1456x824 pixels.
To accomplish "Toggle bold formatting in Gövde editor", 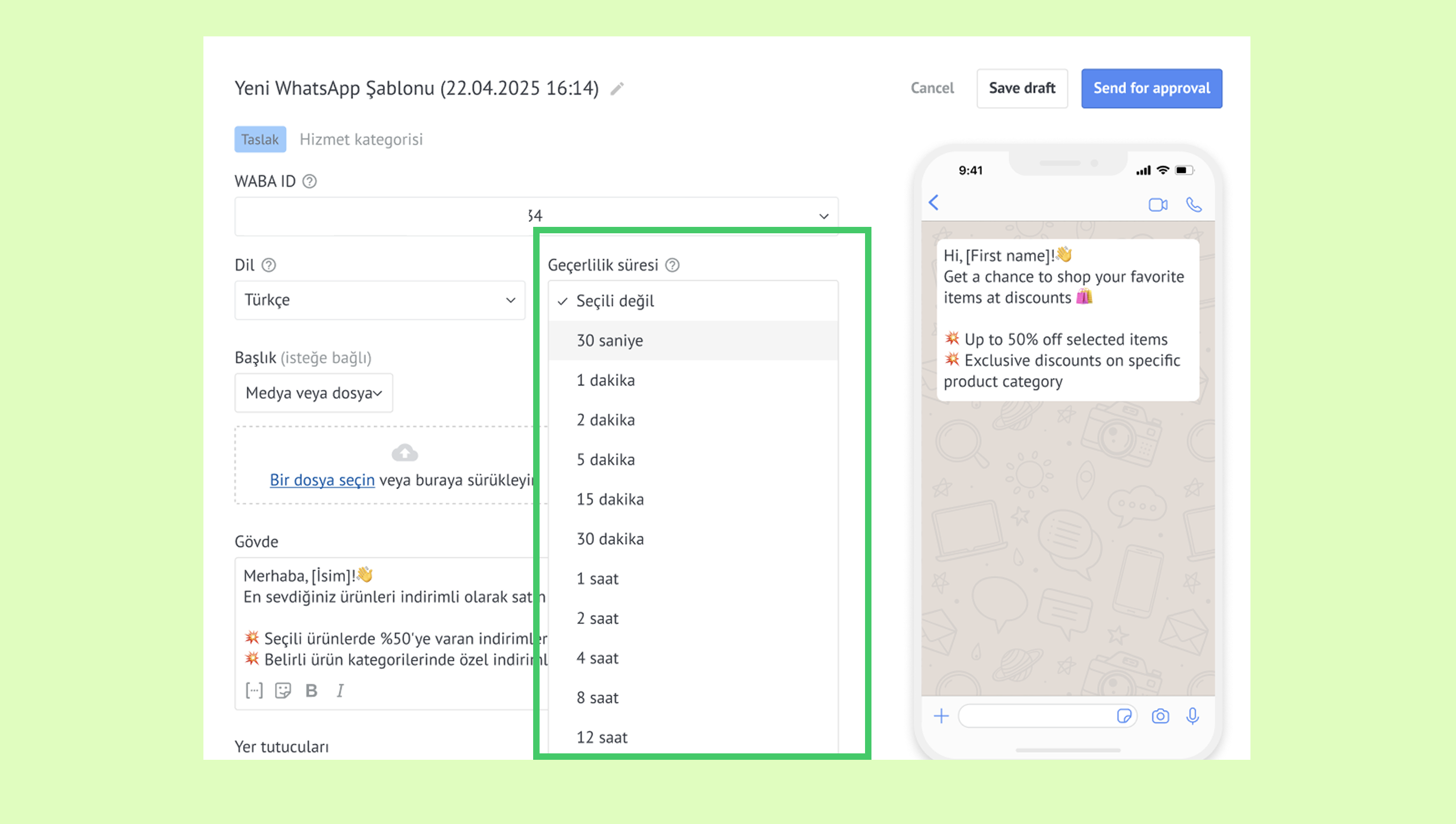I will click(312, 690).
